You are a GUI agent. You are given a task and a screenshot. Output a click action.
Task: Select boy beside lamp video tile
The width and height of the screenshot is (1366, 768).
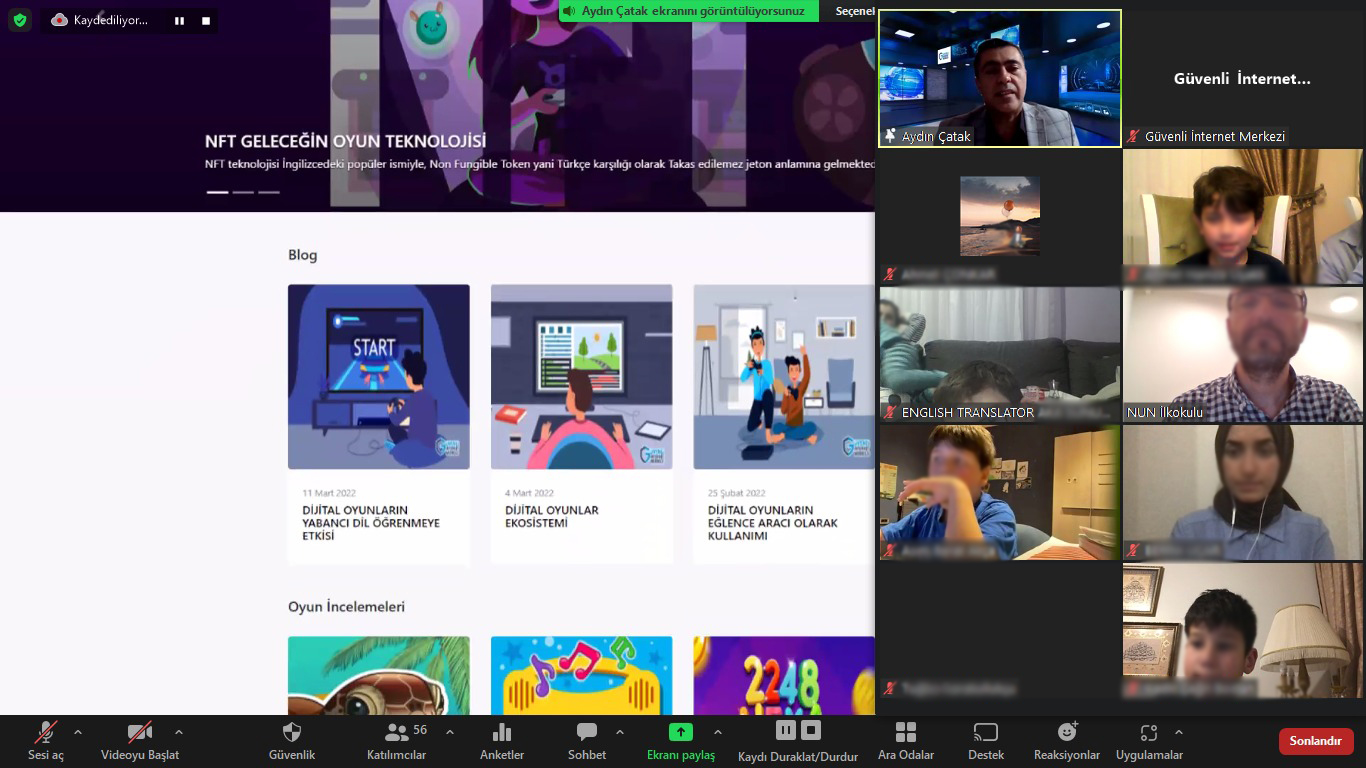point(1243,630)
